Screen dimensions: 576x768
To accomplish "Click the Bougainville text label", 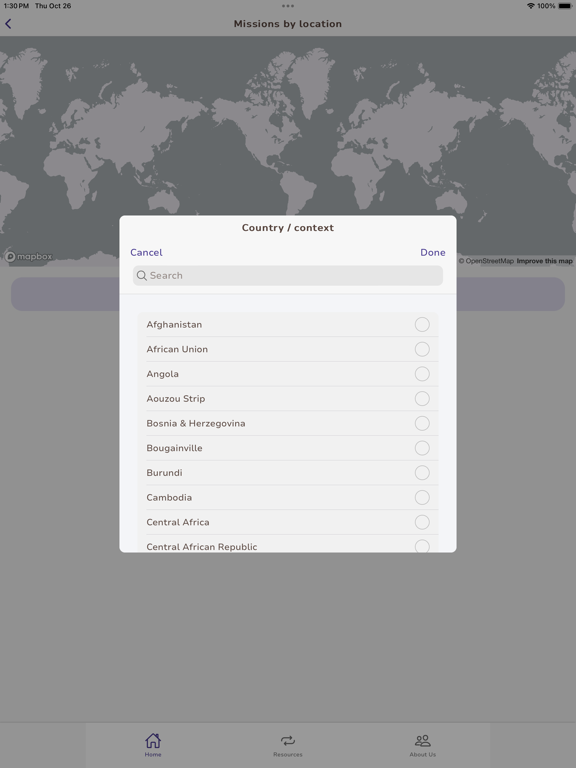I will [174, 448].
